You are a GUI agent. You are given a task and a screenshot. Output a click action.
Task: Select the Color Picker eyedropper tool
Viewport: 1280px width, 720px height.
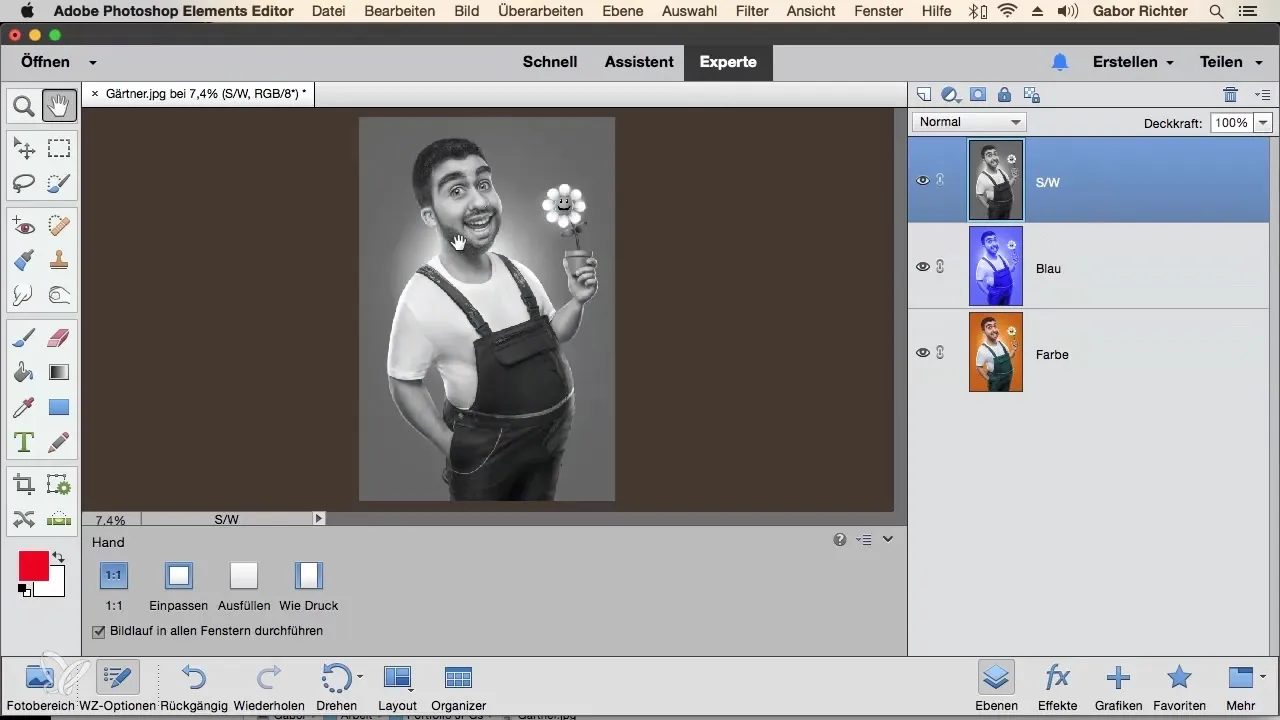(24, 407)
